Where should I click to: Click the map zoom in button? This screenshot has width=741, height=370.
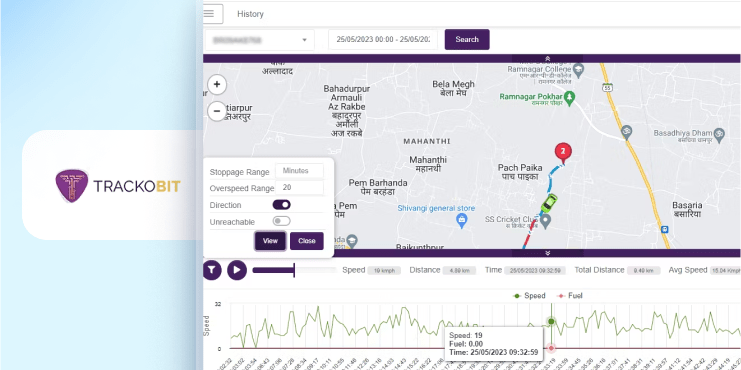click(217, 85)
